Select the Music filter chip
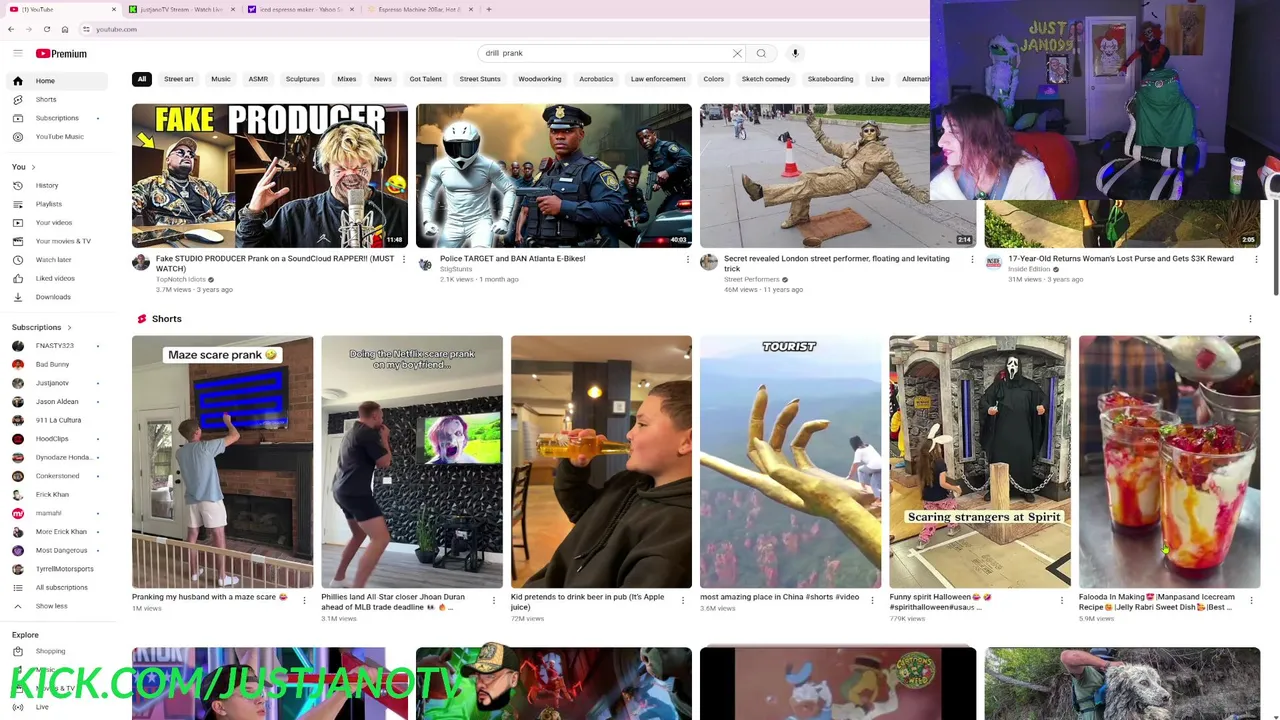Viewport: 1280px width, 720px height. [221, 79]
